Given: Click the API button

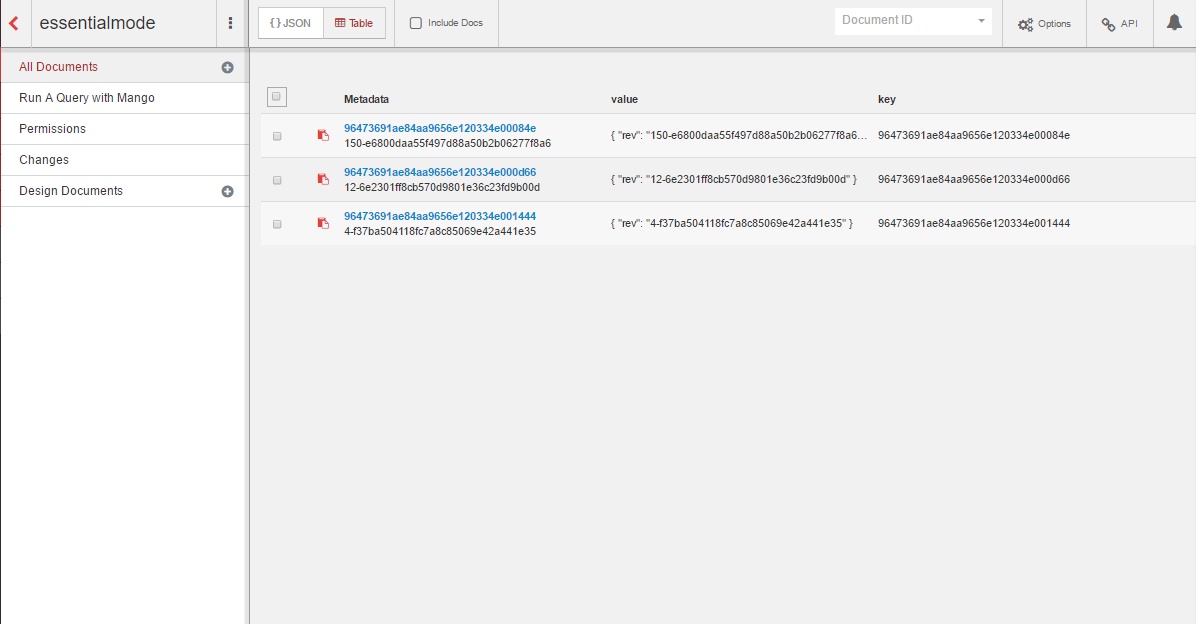Looking at the screenshot, I should click(x=1120, y=24).
